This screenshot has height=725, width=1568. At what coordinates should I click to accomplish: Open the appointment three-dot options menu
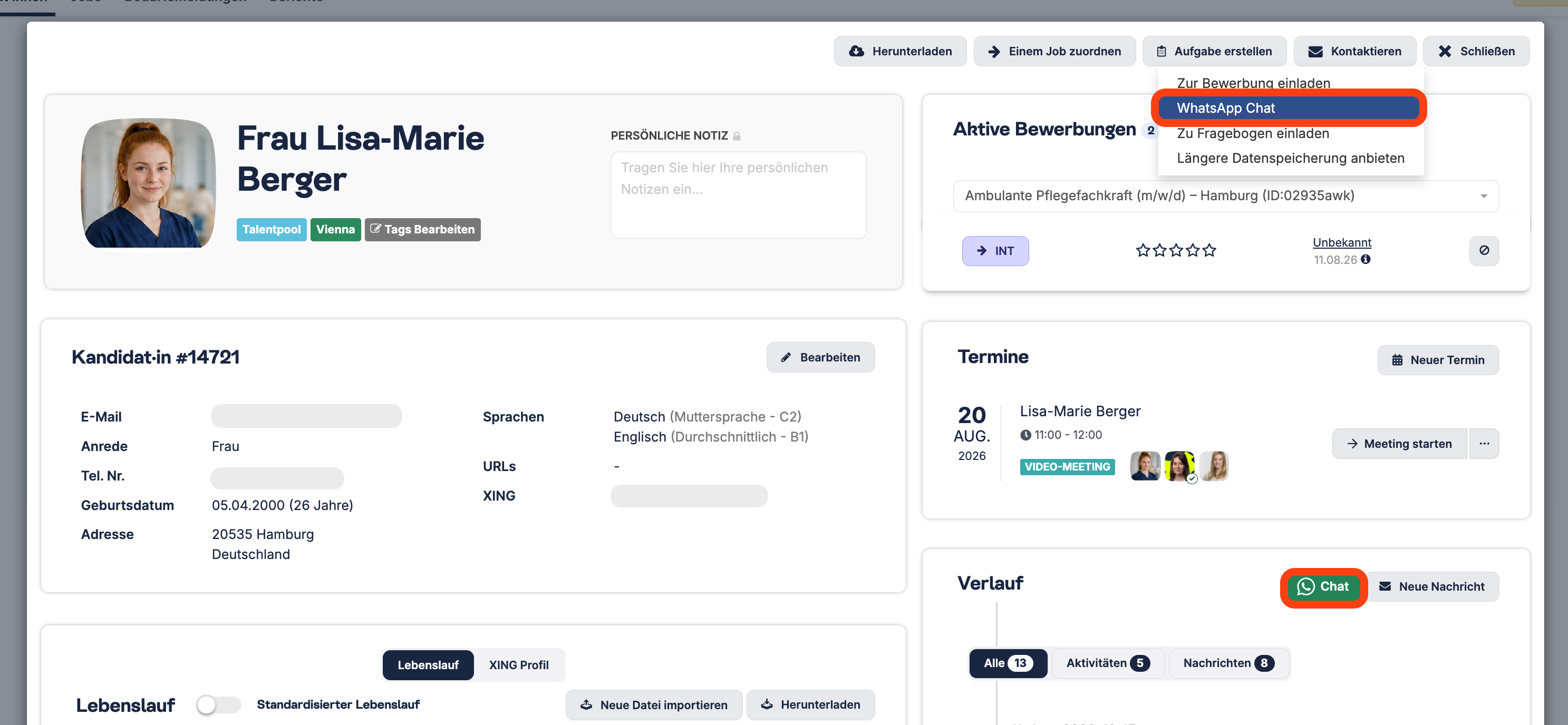click(1484, 444)
